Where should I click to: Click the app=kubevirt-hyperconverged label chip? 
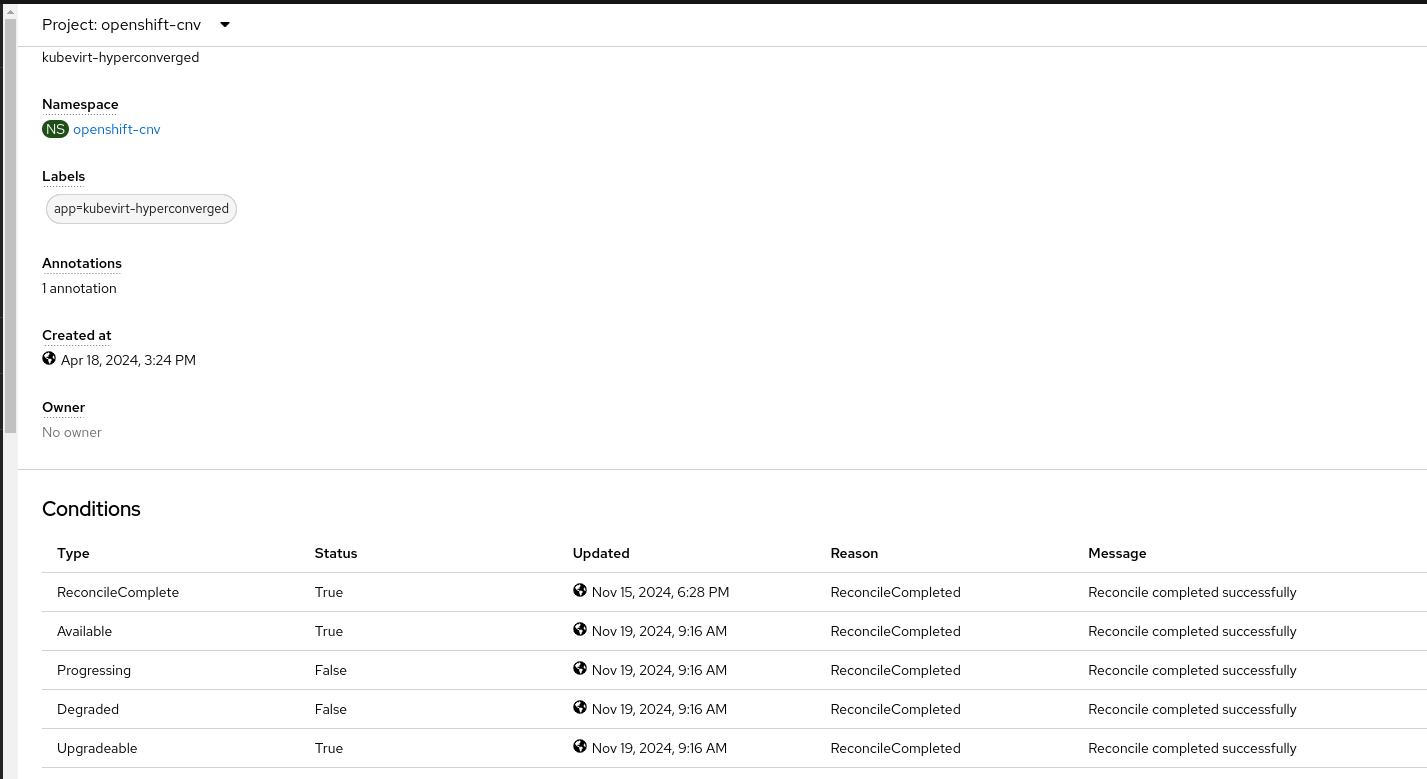click(141, 209)
